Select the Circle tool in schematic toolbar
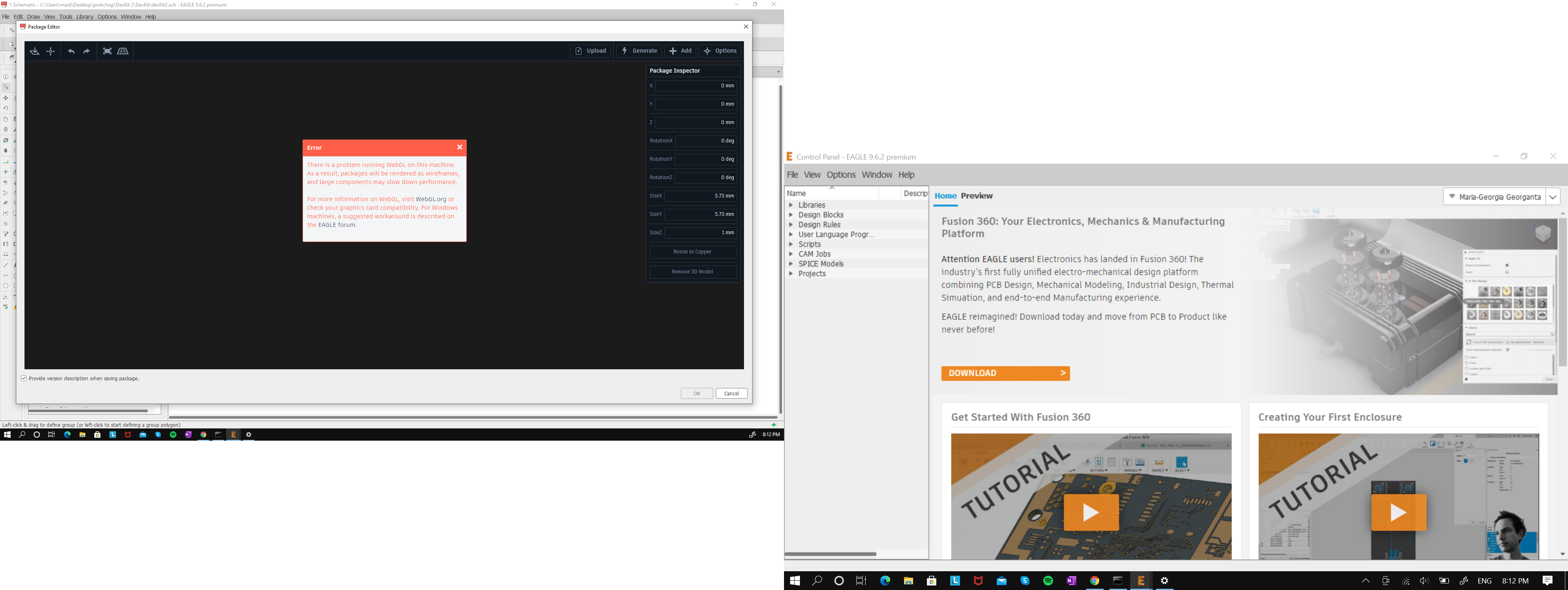This screenshot has width=1568, height=590. coord(5,286)
